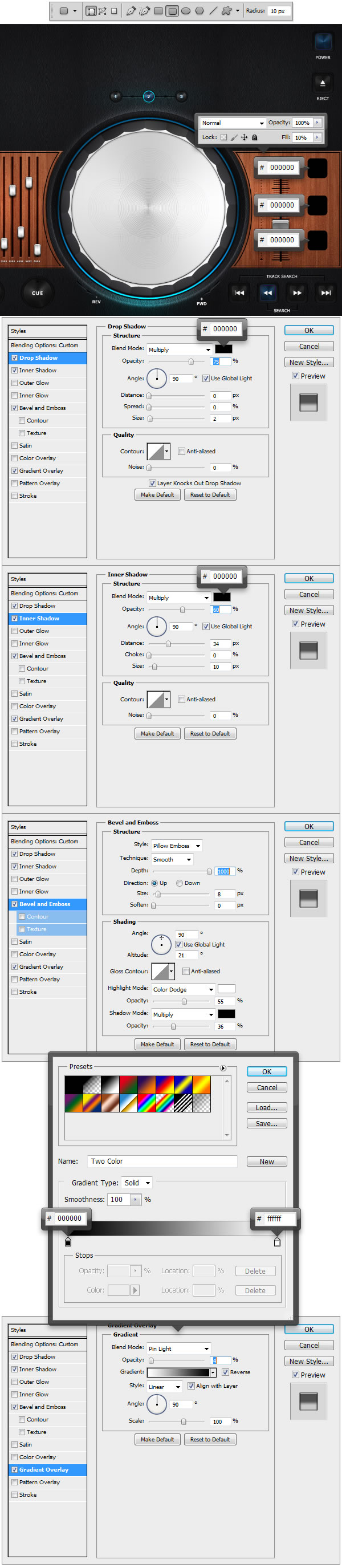This screenshot has width=342, height=1568.
Task: Click the Lock all padlock icon
Action: 254,137
